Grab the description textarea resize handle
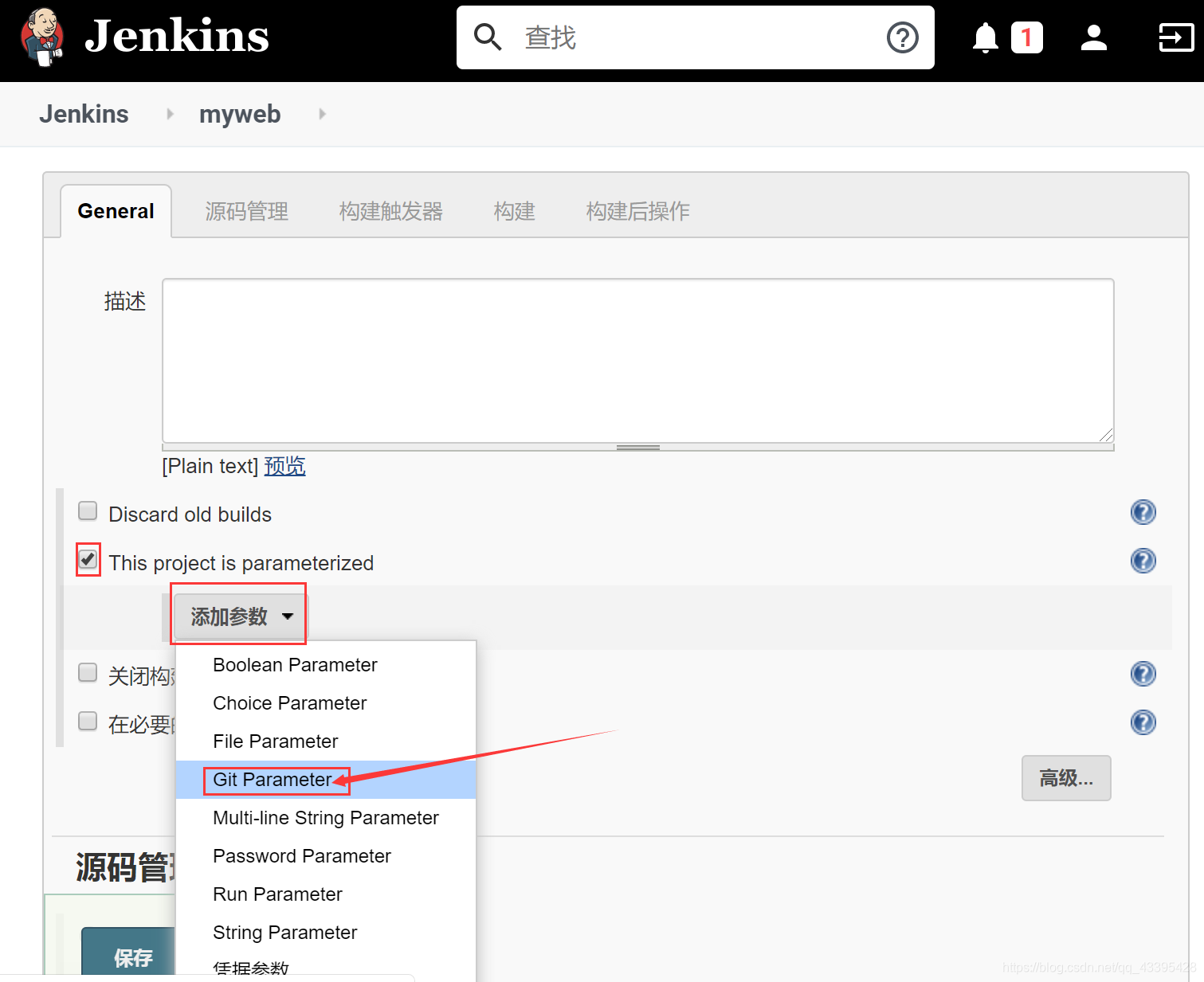This screenshot has width=1204, height=982. point(1105,434)
